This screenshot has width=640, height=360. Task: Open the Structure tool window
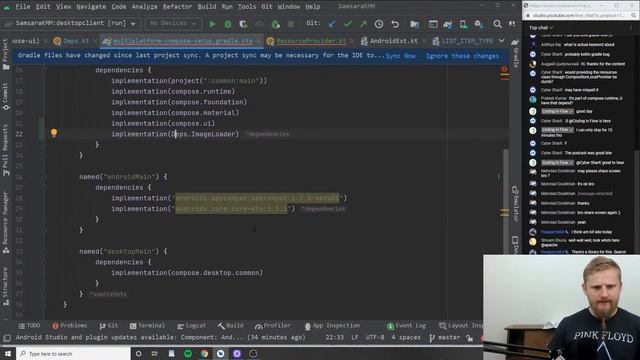point(5,286)
